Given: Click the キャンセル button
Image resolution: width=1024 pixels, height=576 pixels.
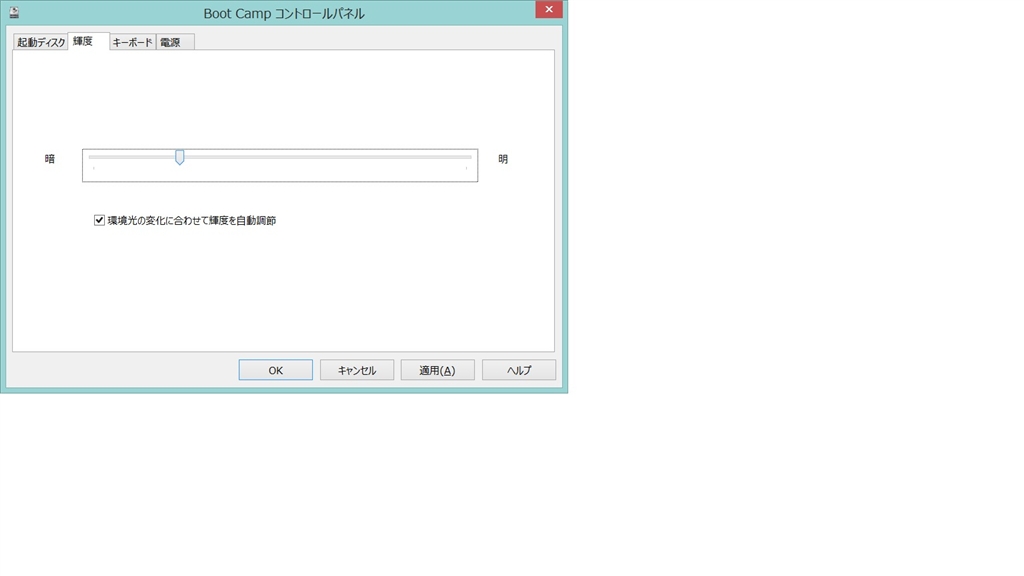Looking at the screenshot, I should click(x=357, y=370).
